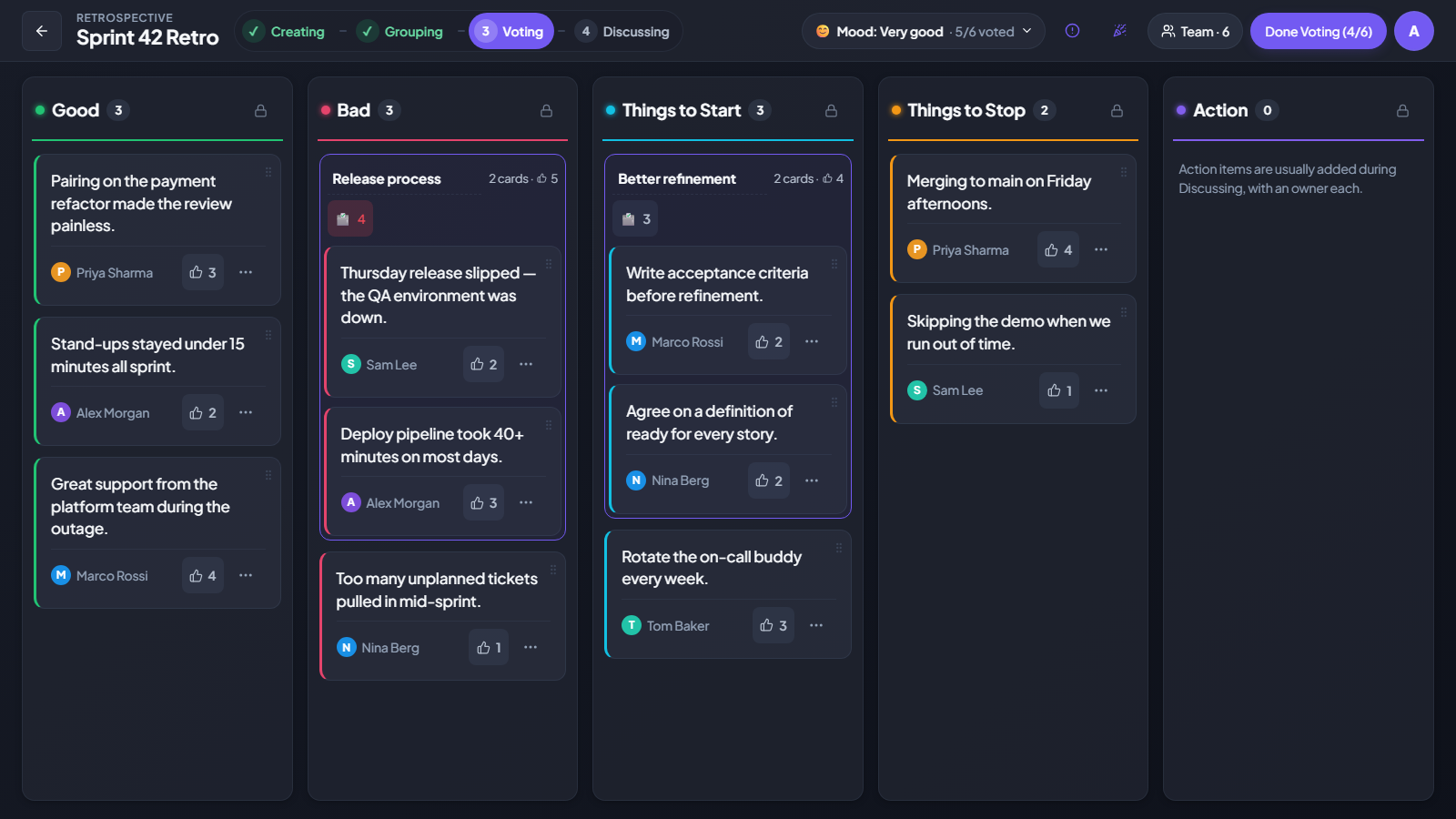Open more options on Too many unplanned tickets card
This screenshot has width=1456, height=819.
(531, 647)
